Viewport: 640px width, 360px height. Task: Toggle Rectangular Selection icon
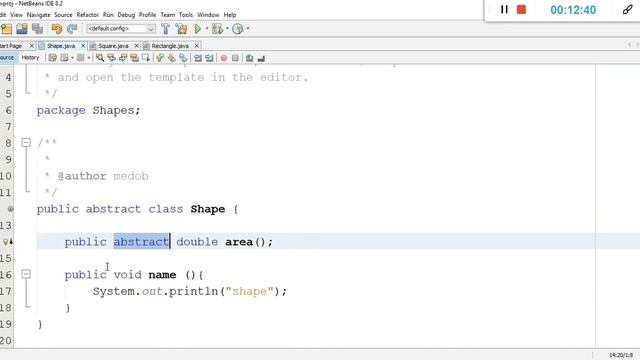tap(146, 58)
